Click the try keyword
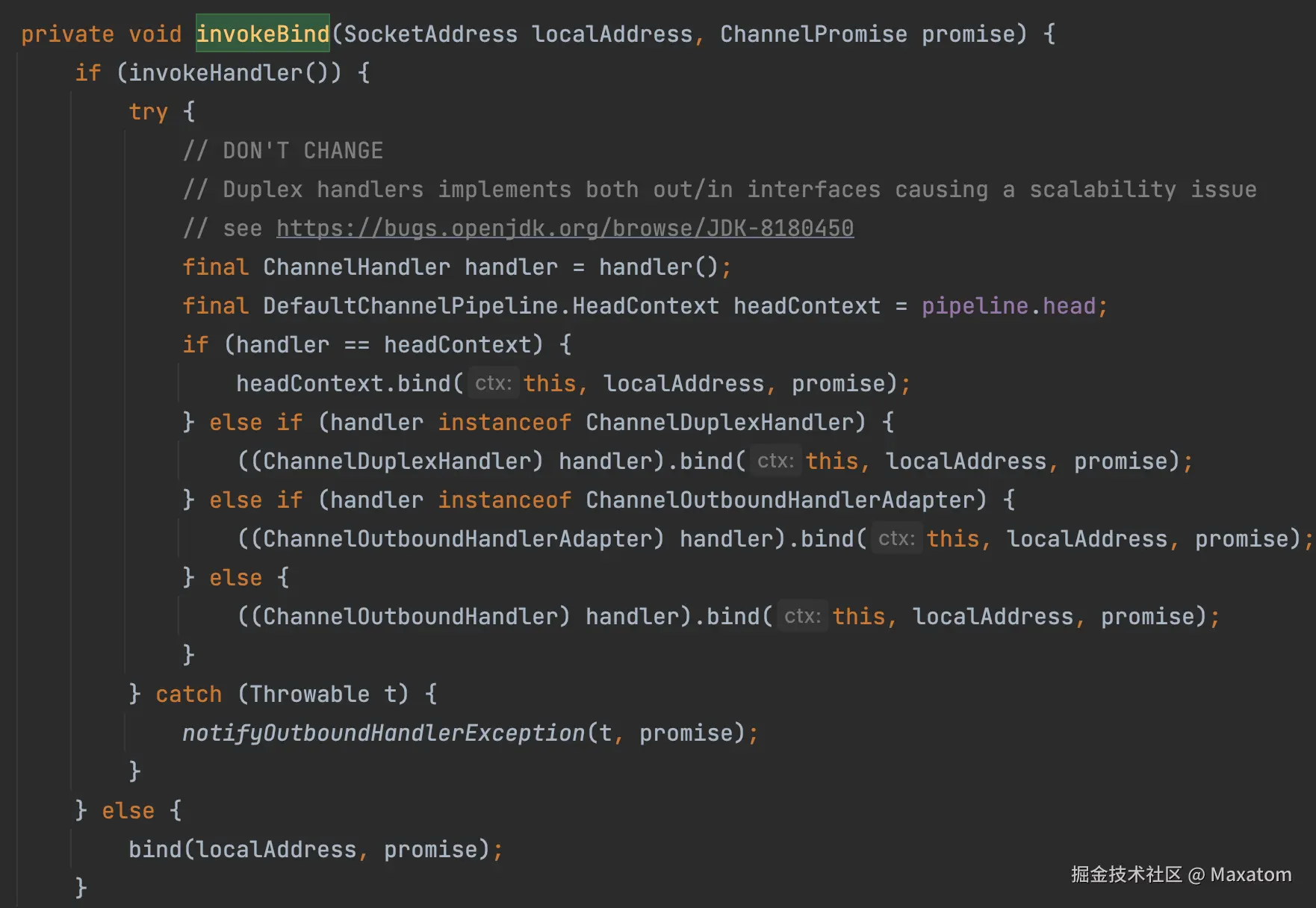Image resolution: width=1316 pixels, height=908 pixels. (x=148, y=112)
